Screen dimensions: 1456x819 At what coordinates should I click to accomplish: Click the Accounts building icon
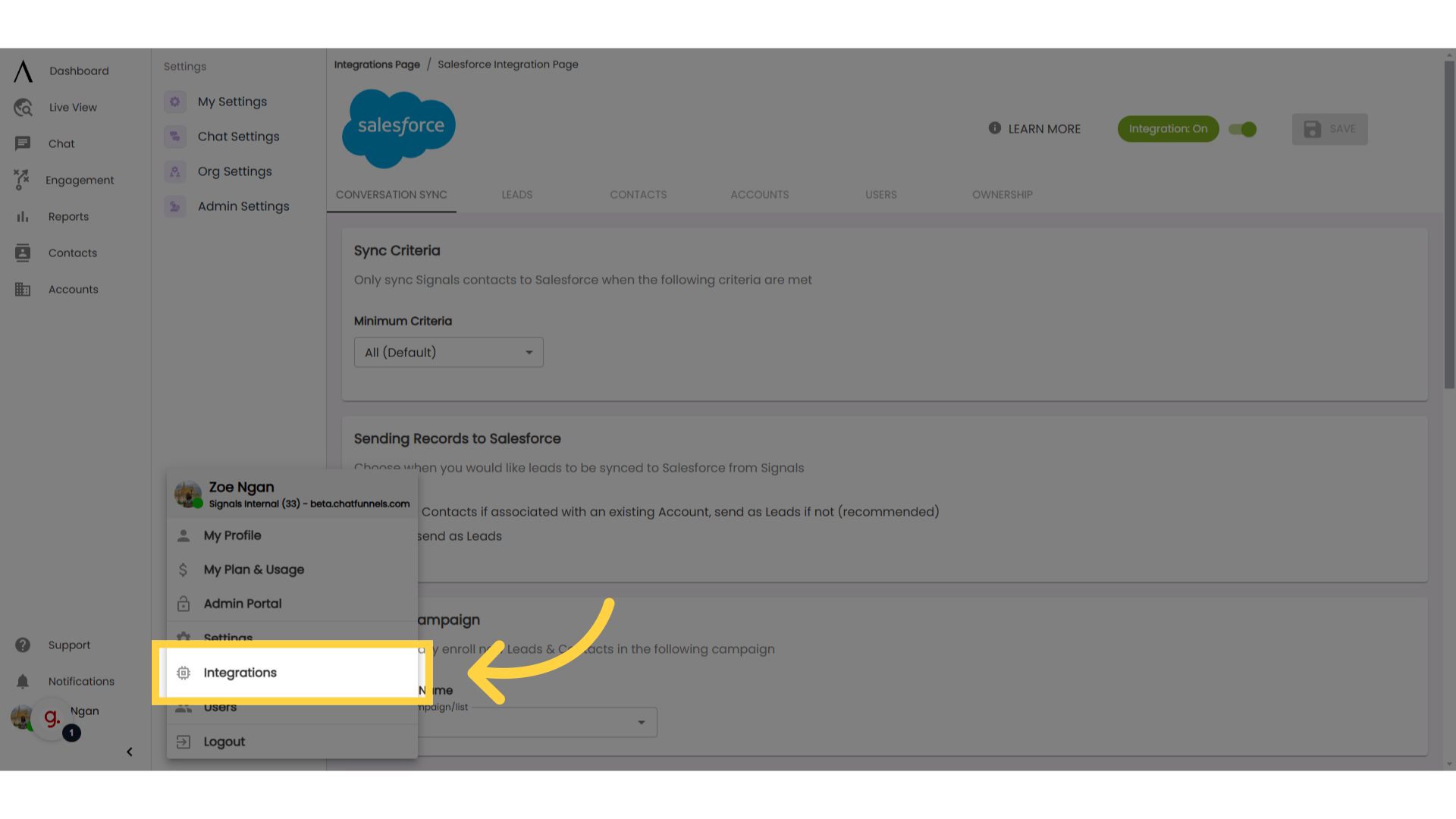coord(23,290)
